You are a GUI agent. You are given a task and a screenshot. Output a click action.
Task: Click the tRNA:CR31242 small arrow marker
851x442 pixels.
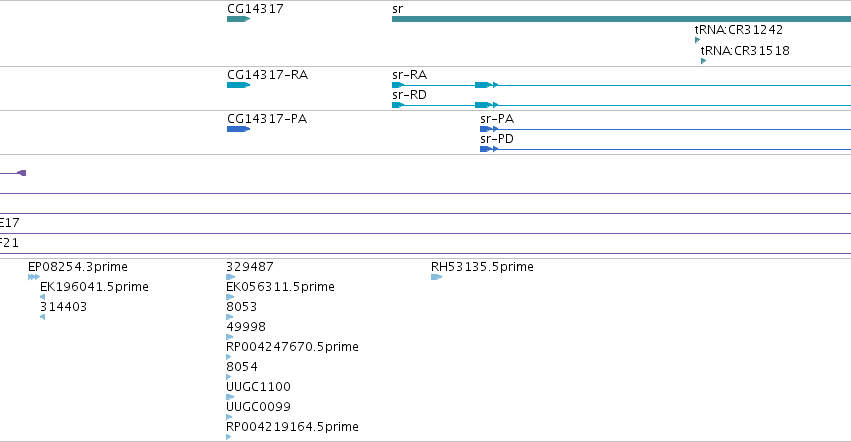697,40
